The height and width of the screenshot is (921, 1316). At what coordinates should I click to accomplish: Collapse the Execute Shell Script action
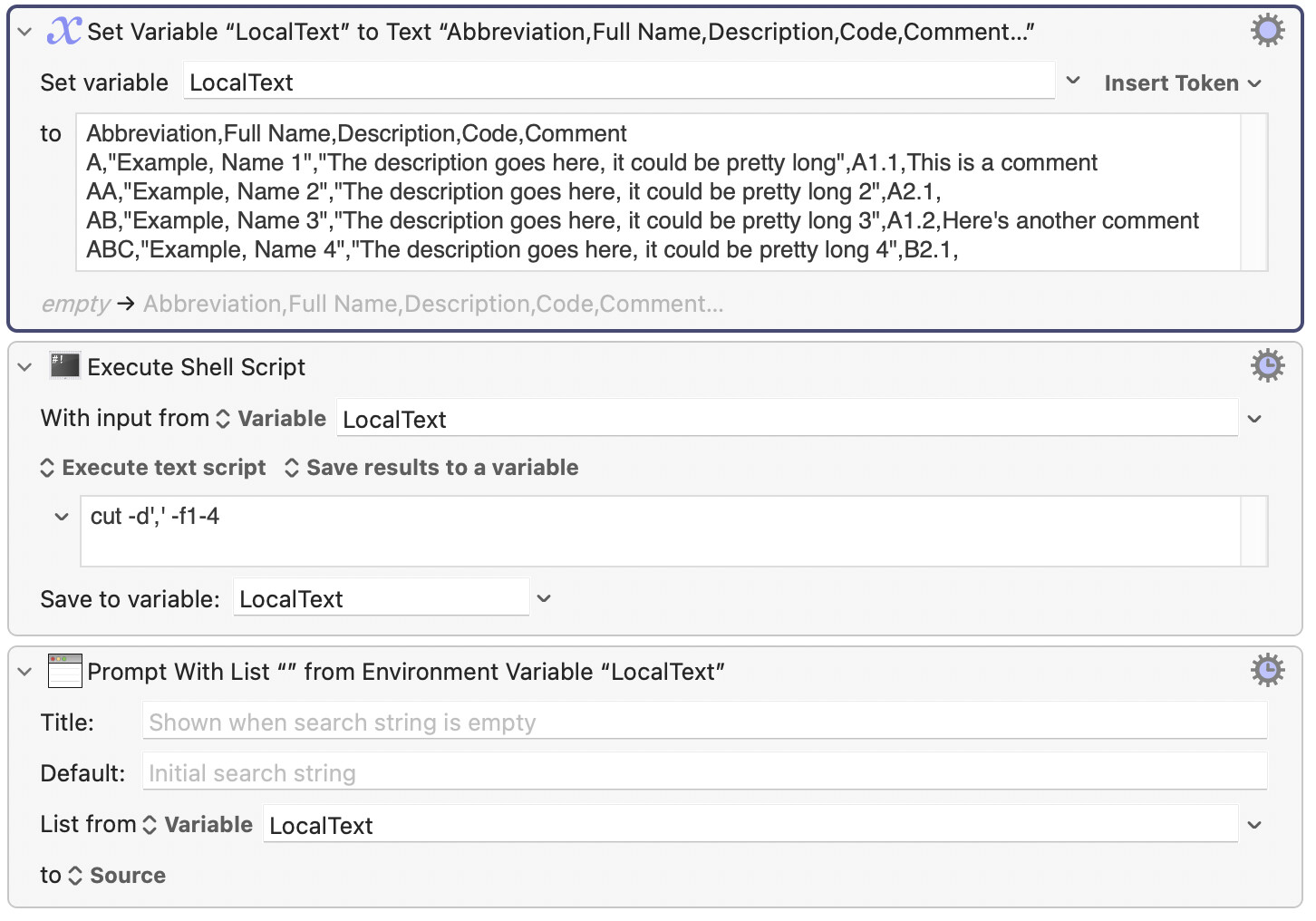[25, 367]
